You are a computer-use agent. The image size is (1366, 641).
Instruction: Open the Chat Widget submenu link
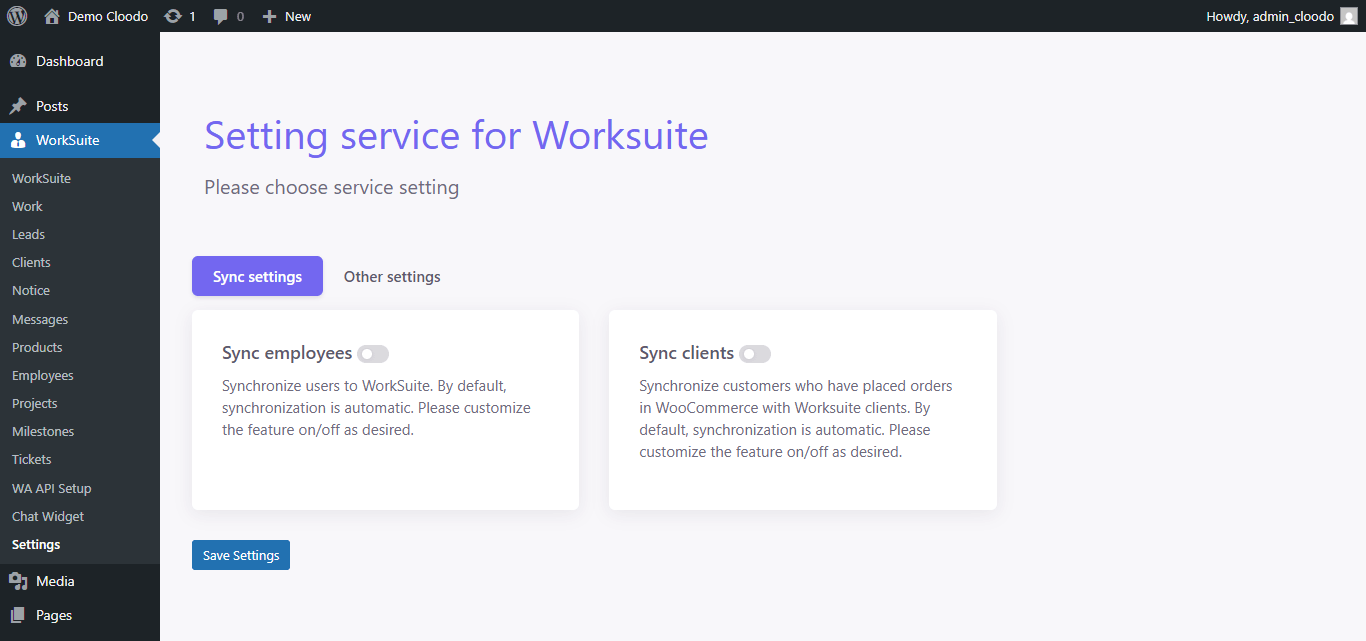pos(48,516)
